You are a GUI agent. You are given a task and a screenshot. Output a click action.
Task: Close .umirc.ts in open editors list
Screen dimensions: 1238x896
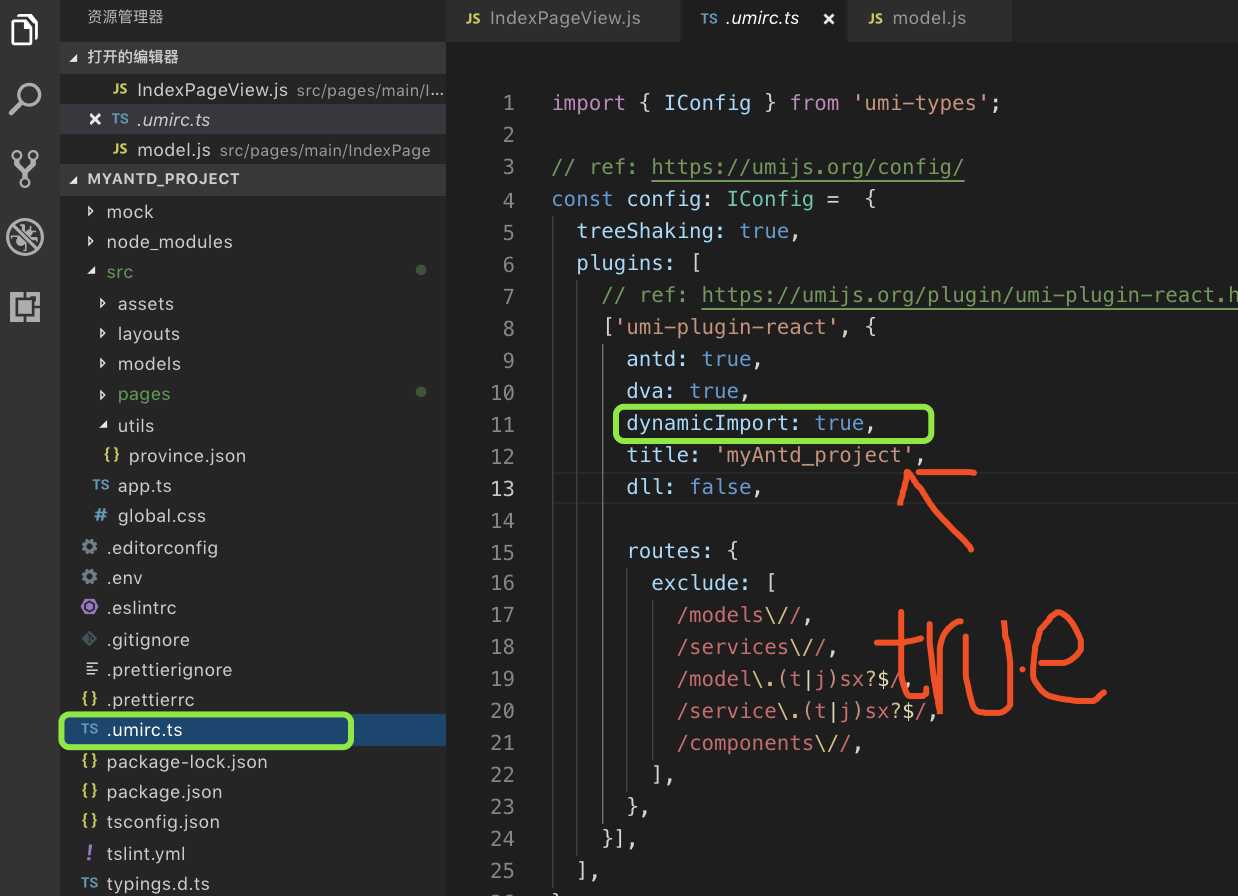point(95,119)
